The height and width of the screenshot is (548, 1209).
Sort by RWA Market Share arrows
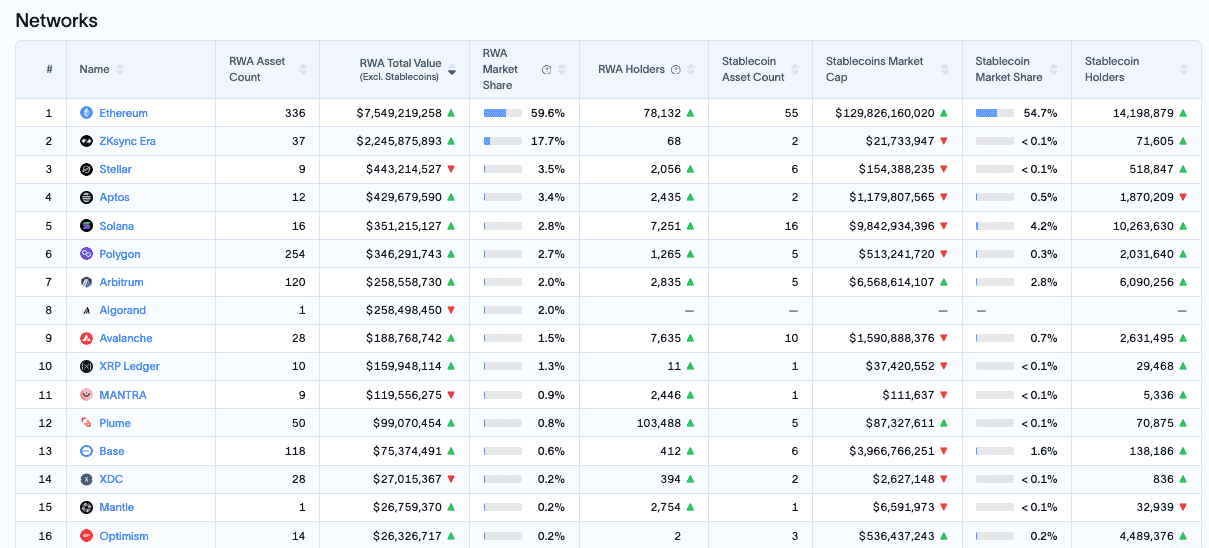562,69
